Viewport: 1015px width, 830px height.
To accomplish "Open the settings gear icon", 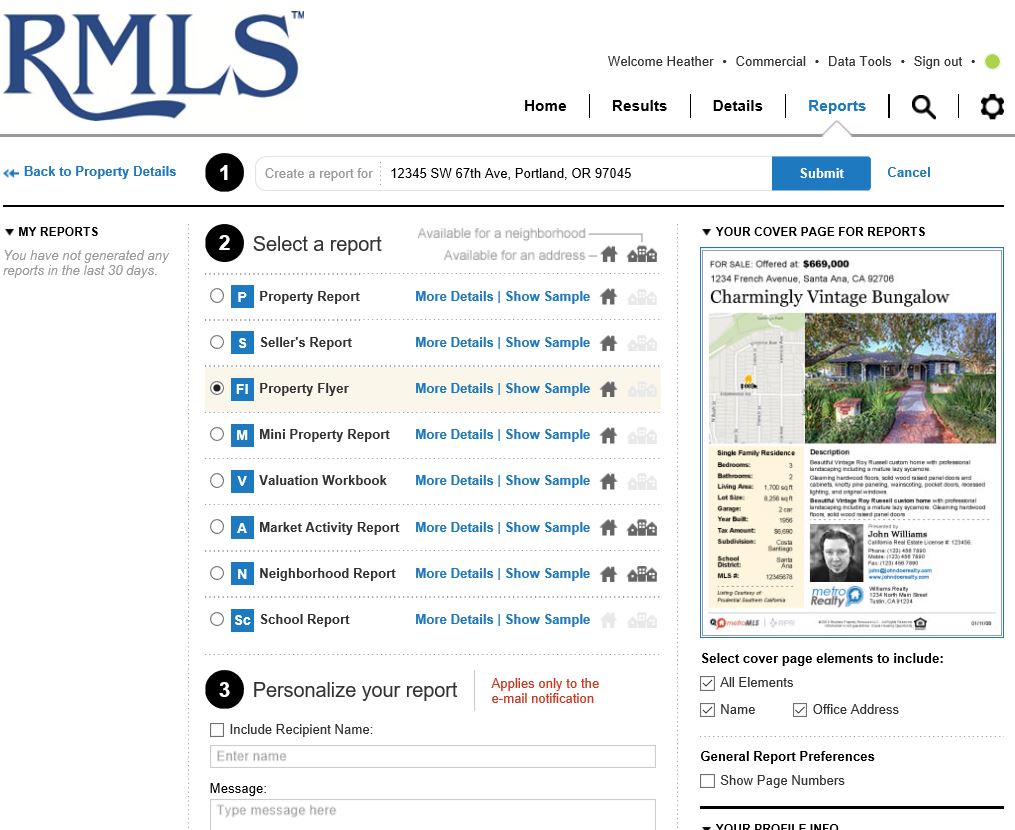I will 991,106.
